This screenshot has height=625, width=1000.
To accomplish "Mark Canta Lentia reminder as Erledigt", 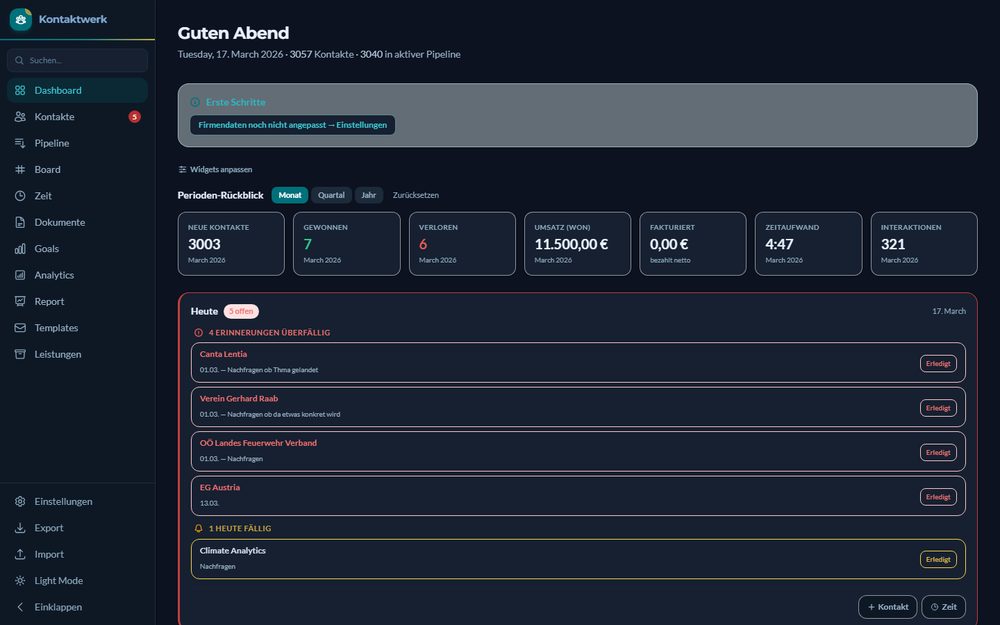I will (938, 363).
